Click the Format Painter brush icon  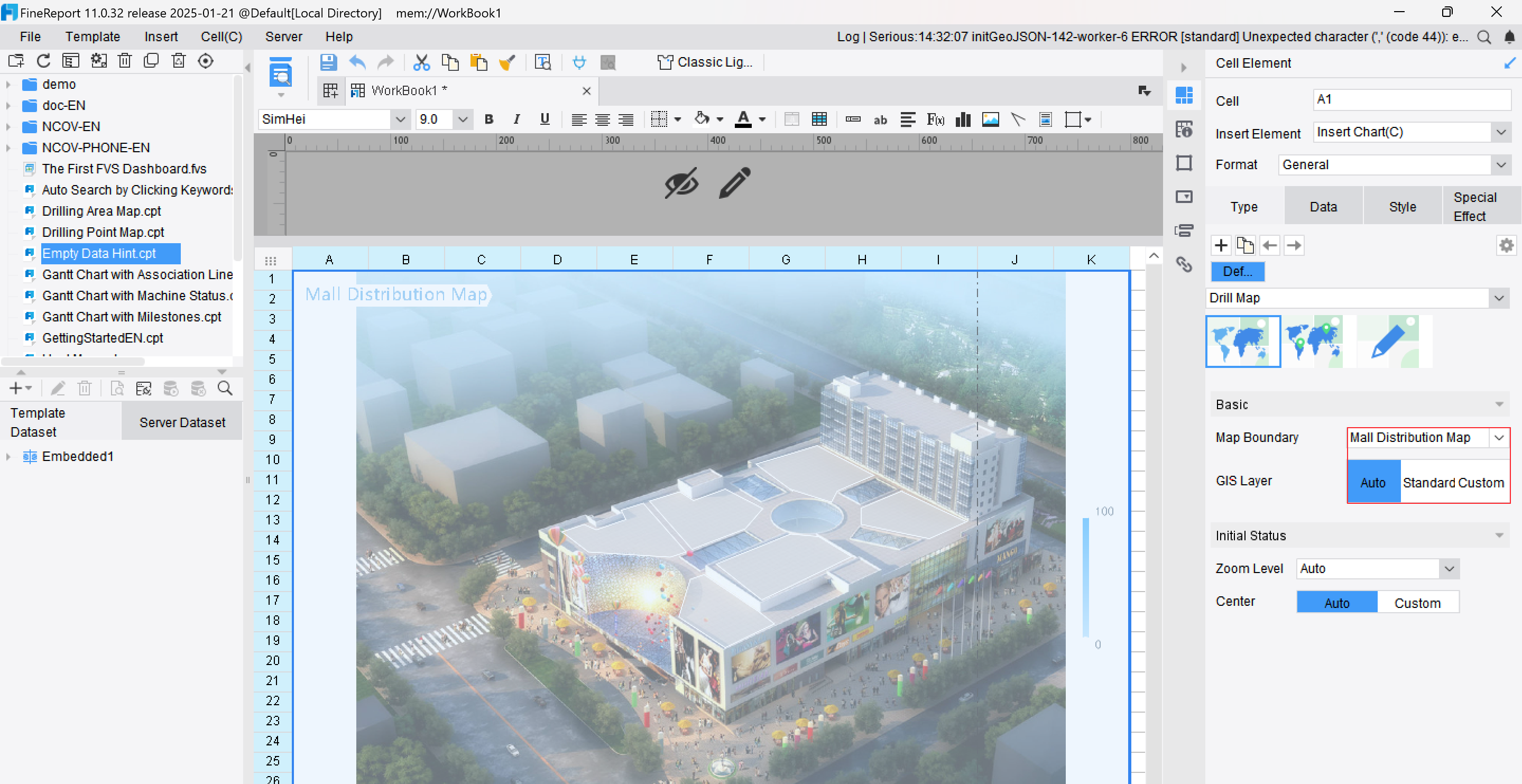(507, 62)
